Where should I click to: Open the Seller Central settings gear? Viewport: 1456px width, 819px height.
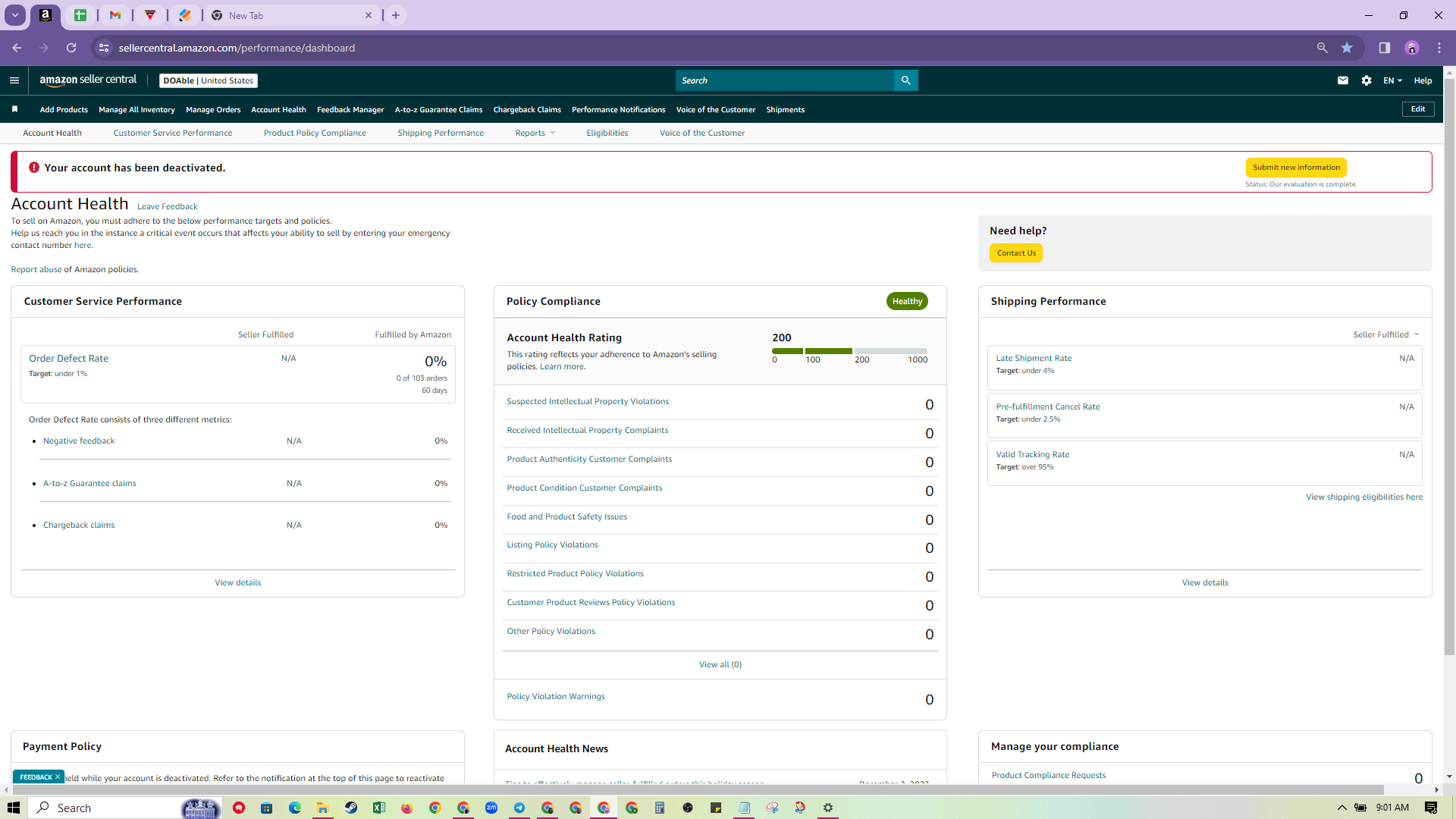tap(1366, 80)
